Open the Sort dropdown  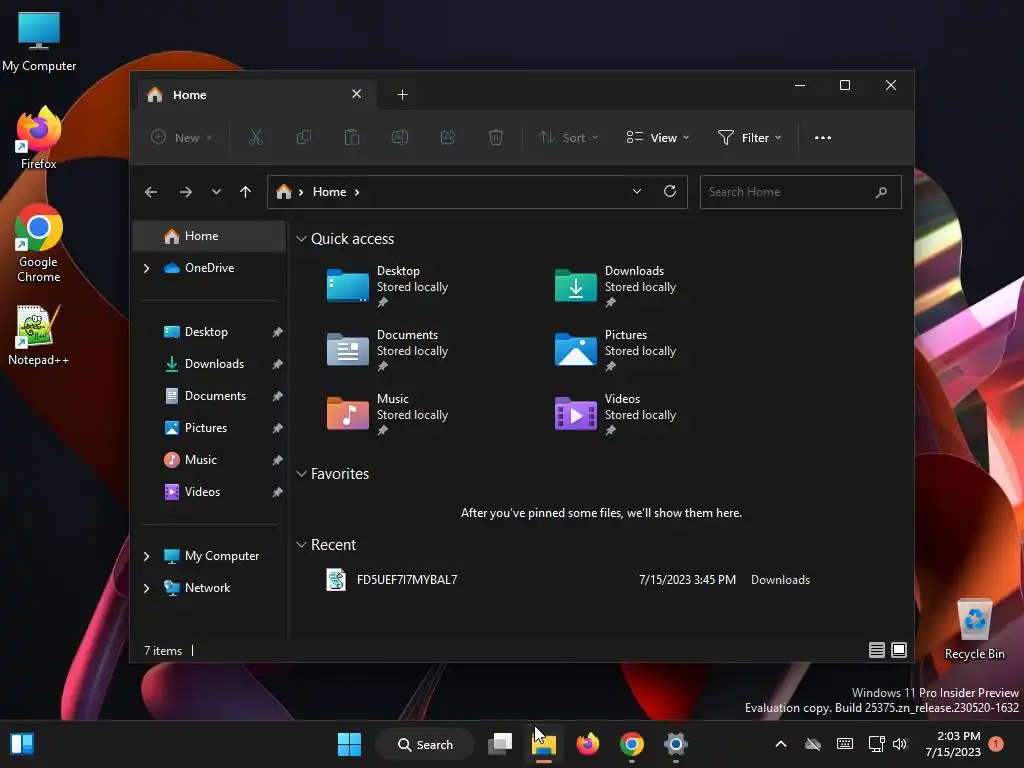(568, 138)
